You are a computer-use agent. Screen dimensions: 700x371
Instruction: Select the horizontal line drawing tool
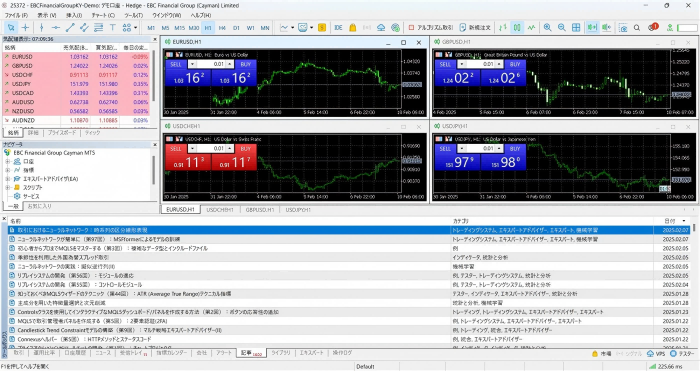click(55, 28)
